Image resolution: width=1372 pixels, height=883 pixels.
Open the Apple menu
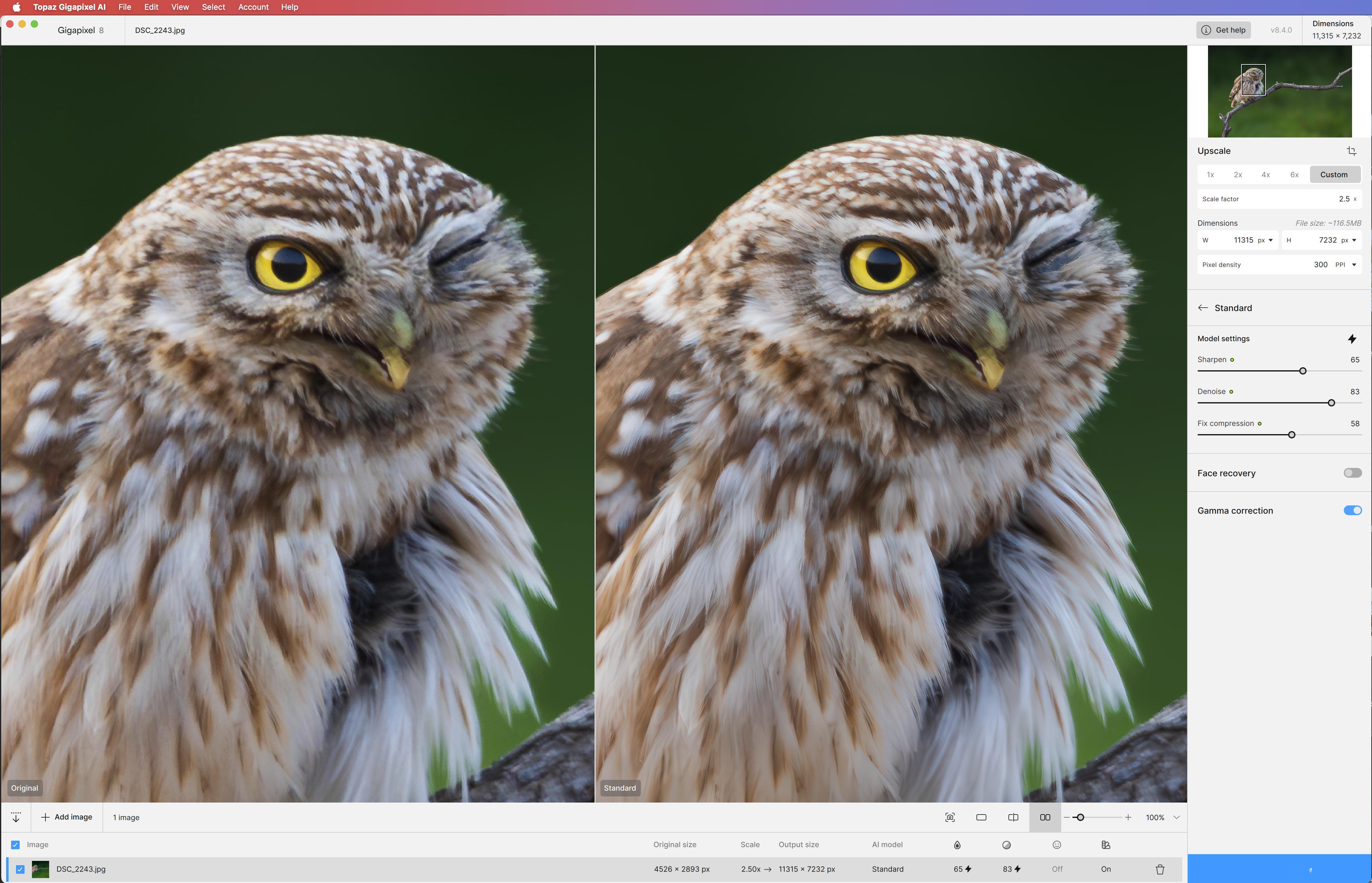pos(17,7)
